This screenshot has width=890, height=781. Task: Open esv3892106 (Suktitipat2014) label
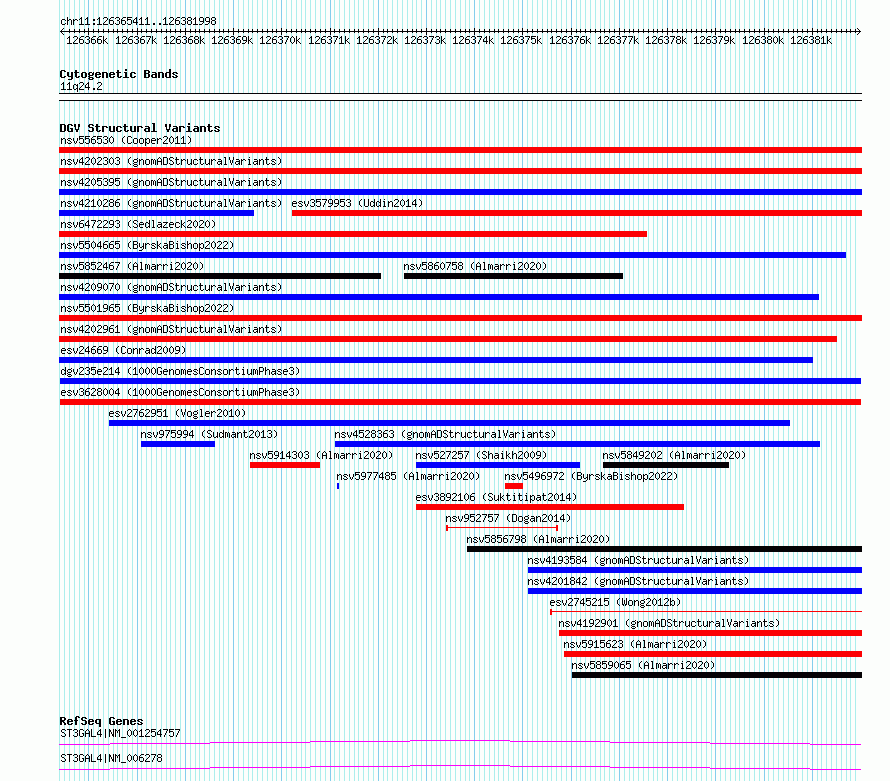[496, 497]
